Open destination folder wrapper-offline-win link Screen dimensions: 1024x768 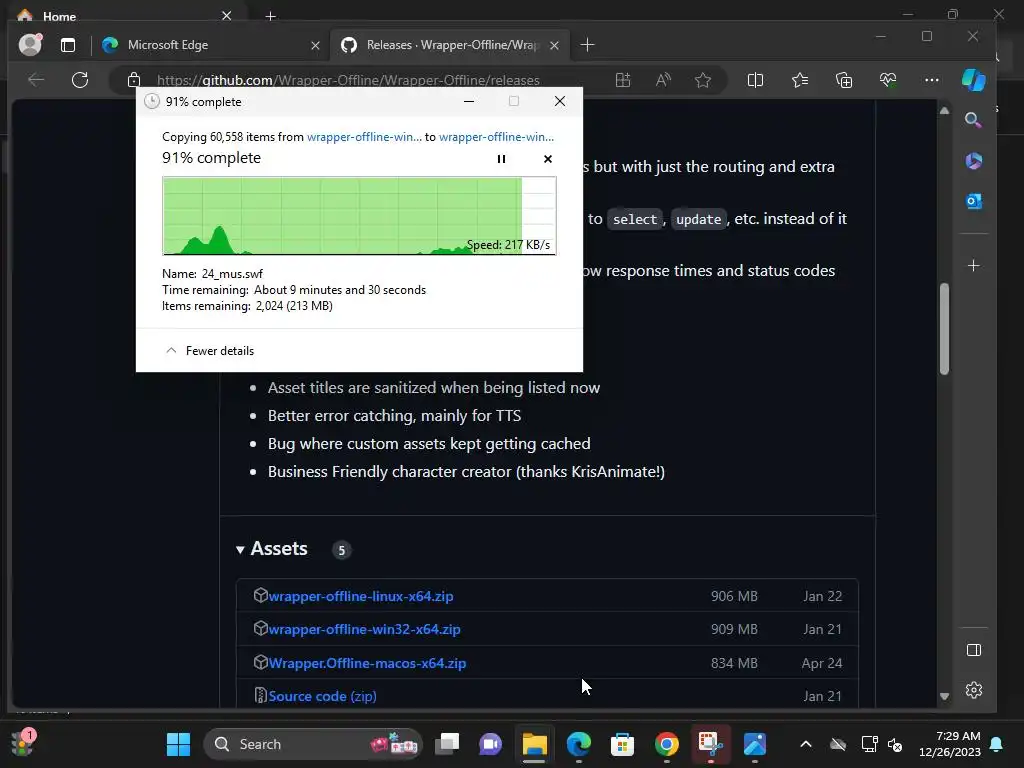tap(496, 136)
